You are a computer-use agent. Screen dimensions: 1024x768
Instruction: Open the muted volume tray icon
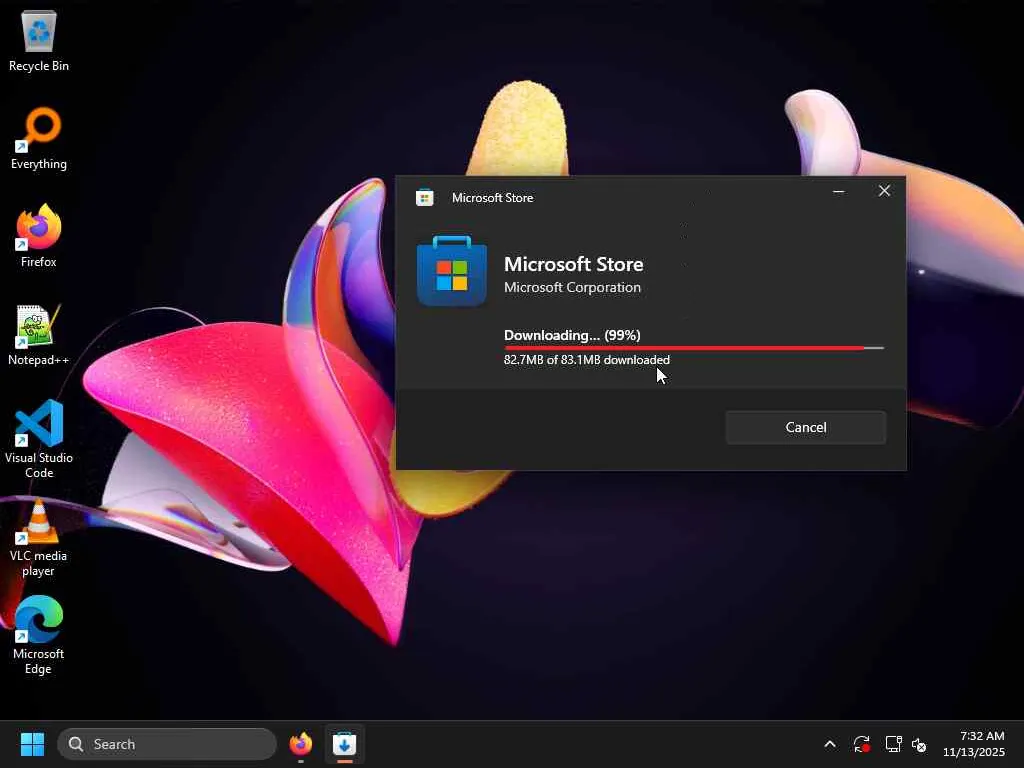919,744
